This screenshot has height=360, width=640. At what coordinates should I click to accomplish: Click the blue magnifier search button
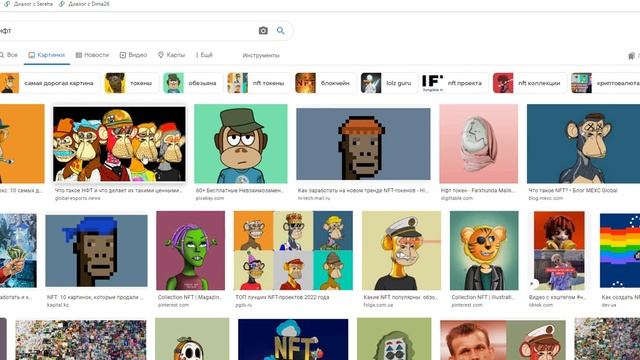(280, 31)
